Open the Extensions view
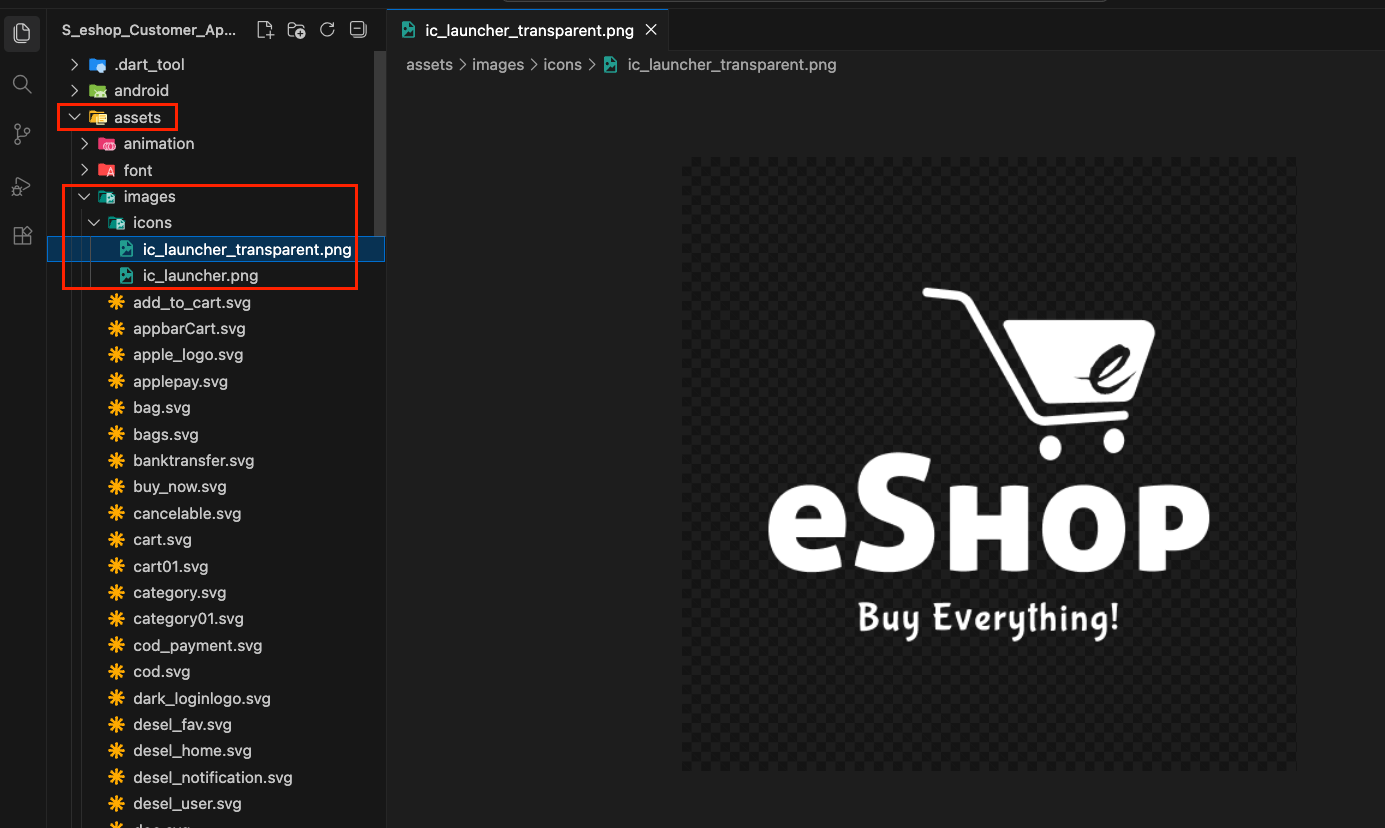The image size is (1385, 828). click(x=21, y=236)
